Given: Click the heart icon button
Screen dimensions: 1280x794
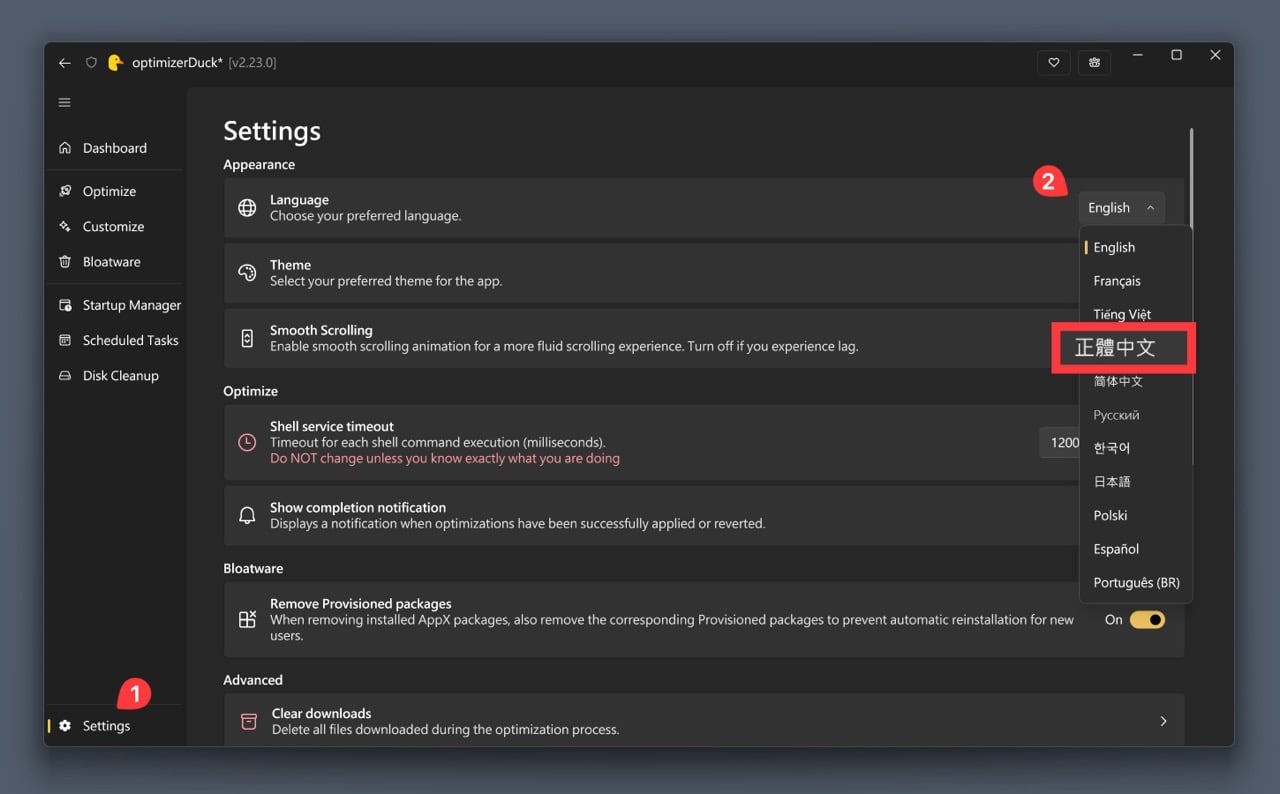Looking at the screenshot, I should click(1053, 62).
